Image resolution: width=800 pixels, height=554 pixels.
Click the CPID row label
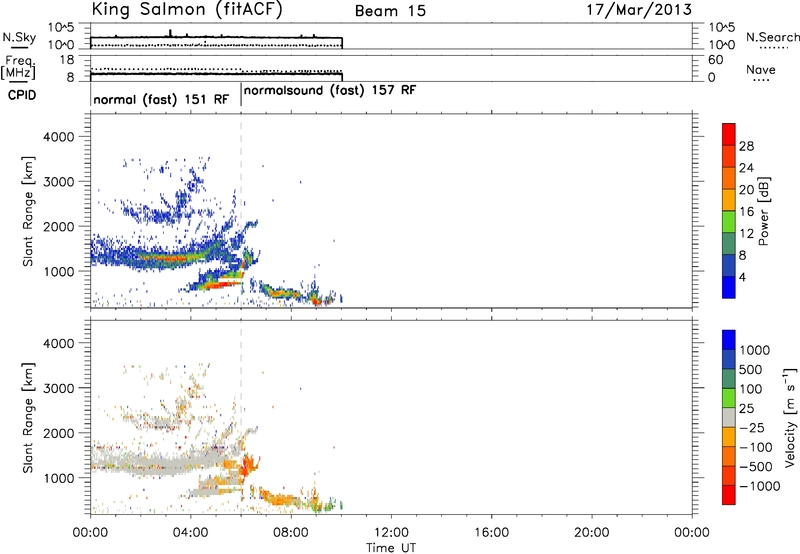pos(22,95)
